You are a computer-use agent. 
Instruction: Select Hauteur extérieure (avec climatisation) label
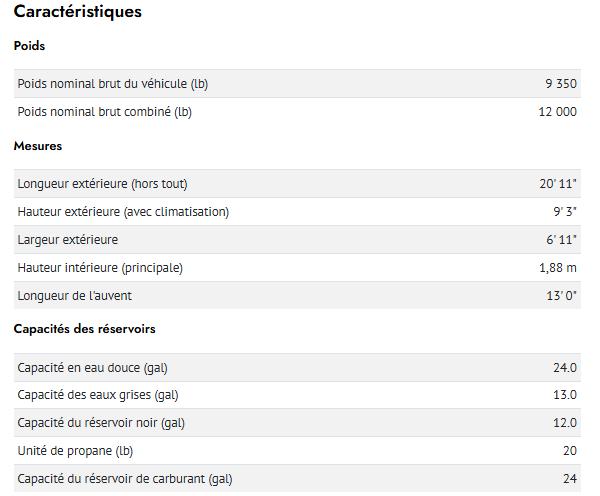[123, 212]
